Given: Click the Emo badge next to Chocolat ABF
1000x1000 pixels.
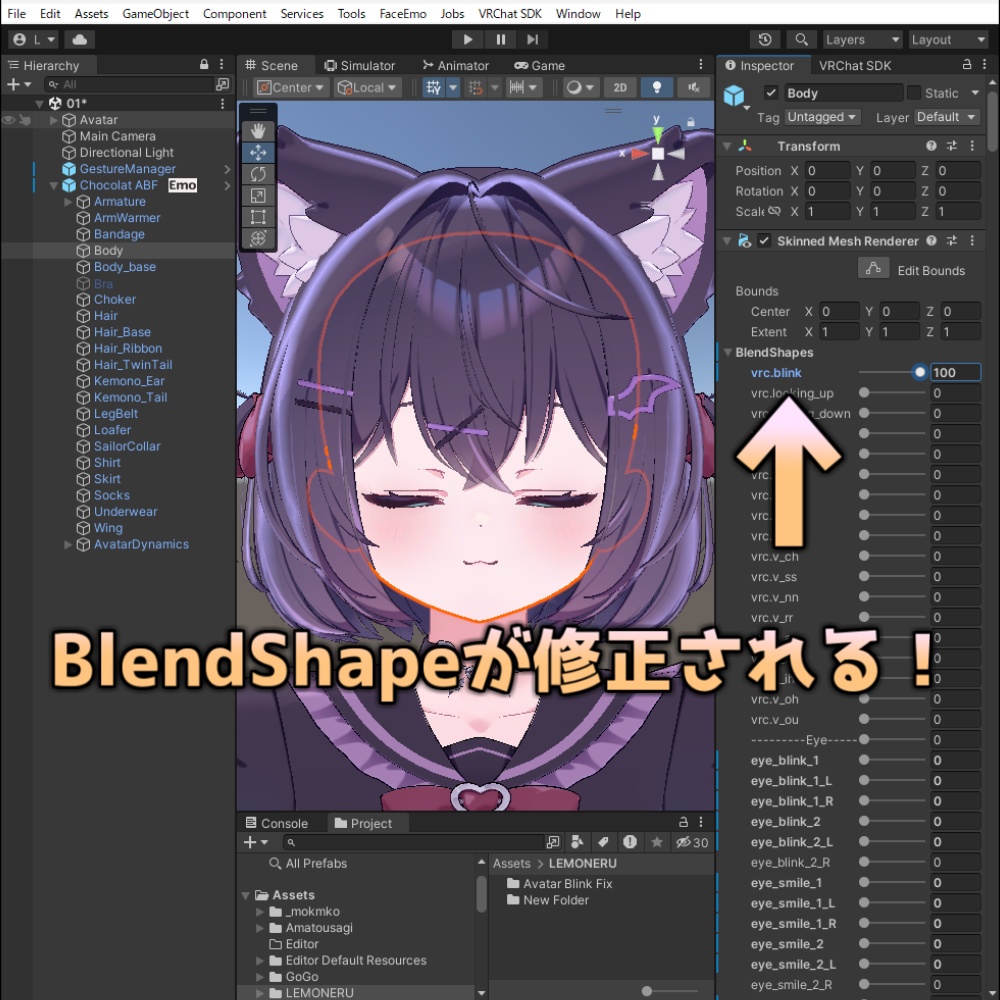Looking at the screenshot, I should tap(181, 185).
